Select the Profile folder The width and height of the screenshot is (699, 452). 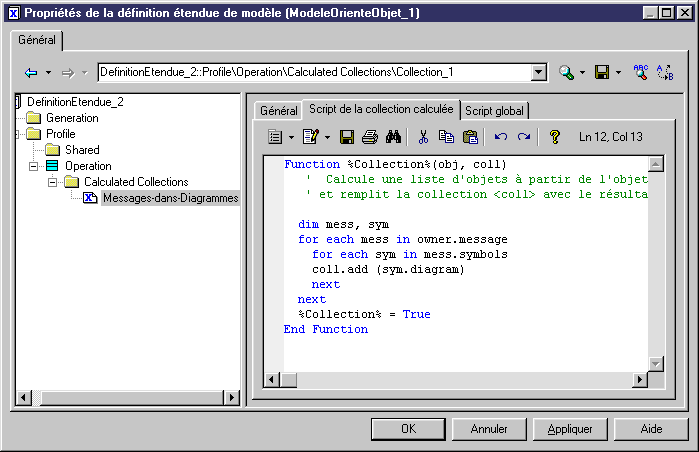pos(61,134)
